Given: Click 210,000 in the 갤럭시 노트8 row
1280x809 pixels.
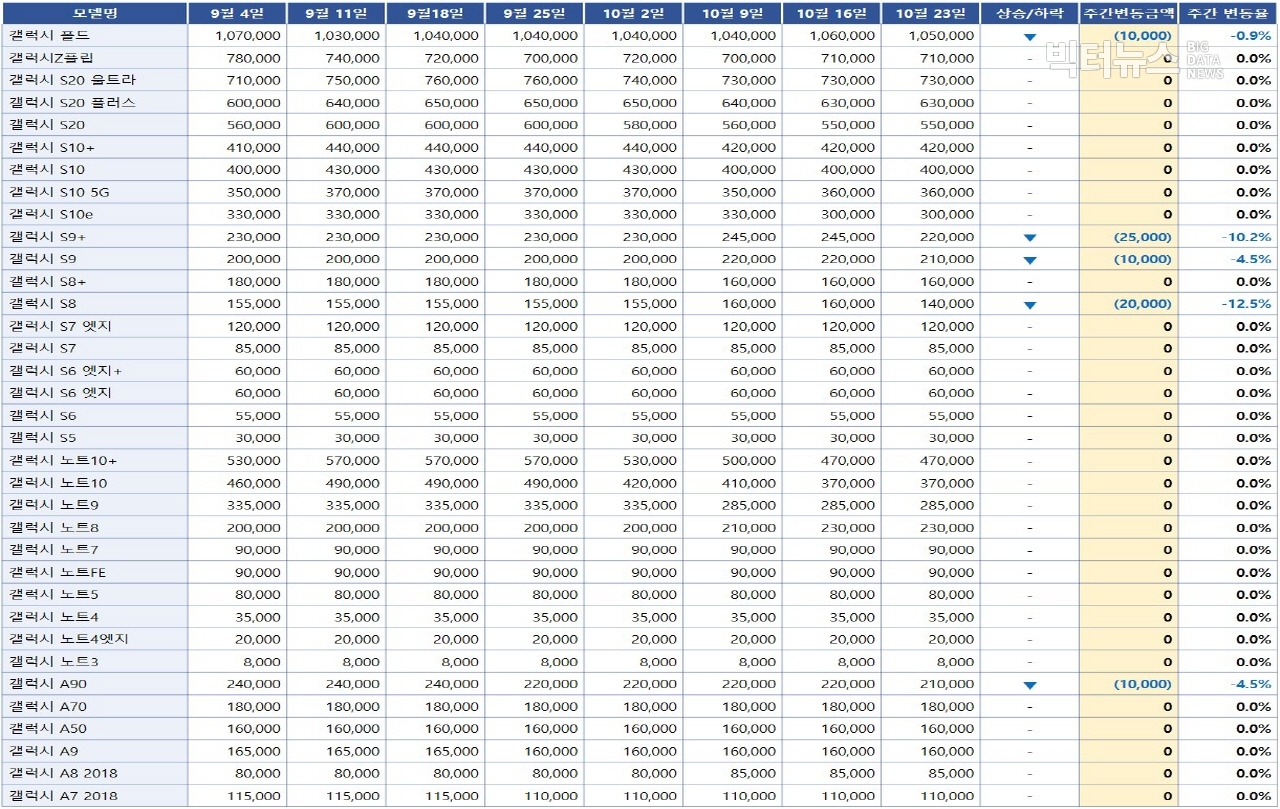Looking at the screenshot, I should [749, 528].
